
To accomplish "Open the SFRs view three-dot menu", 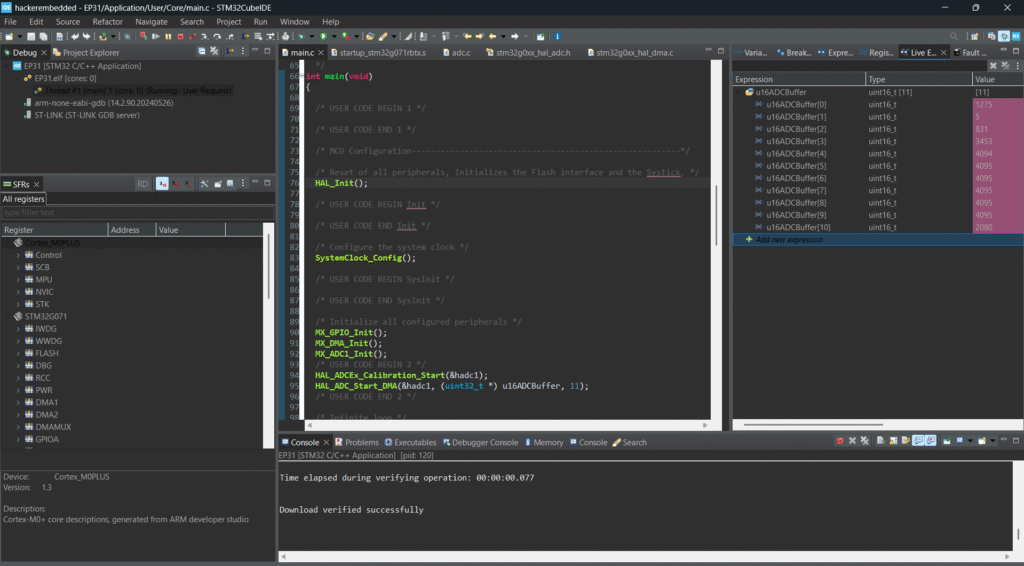I will (x=243, y=184).
